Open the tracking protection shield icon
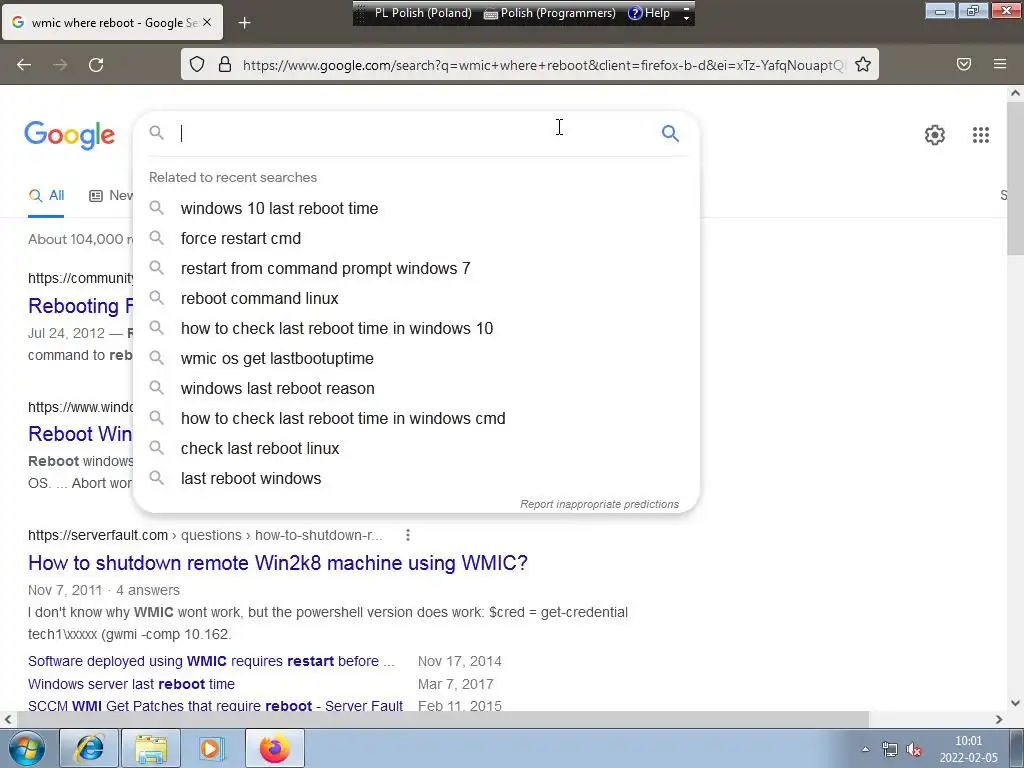 (197, 64)
